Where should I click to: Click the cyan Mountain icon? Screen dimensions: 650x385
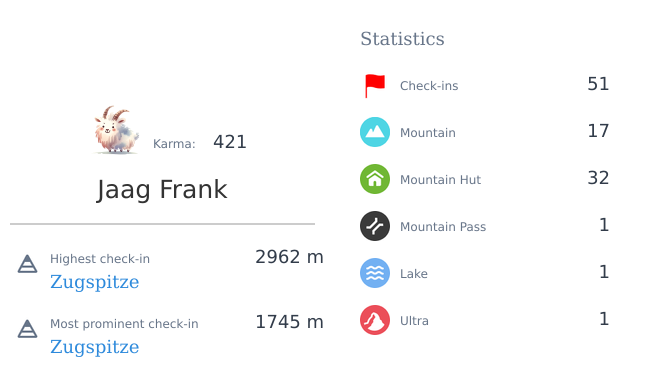coord(375,132)
